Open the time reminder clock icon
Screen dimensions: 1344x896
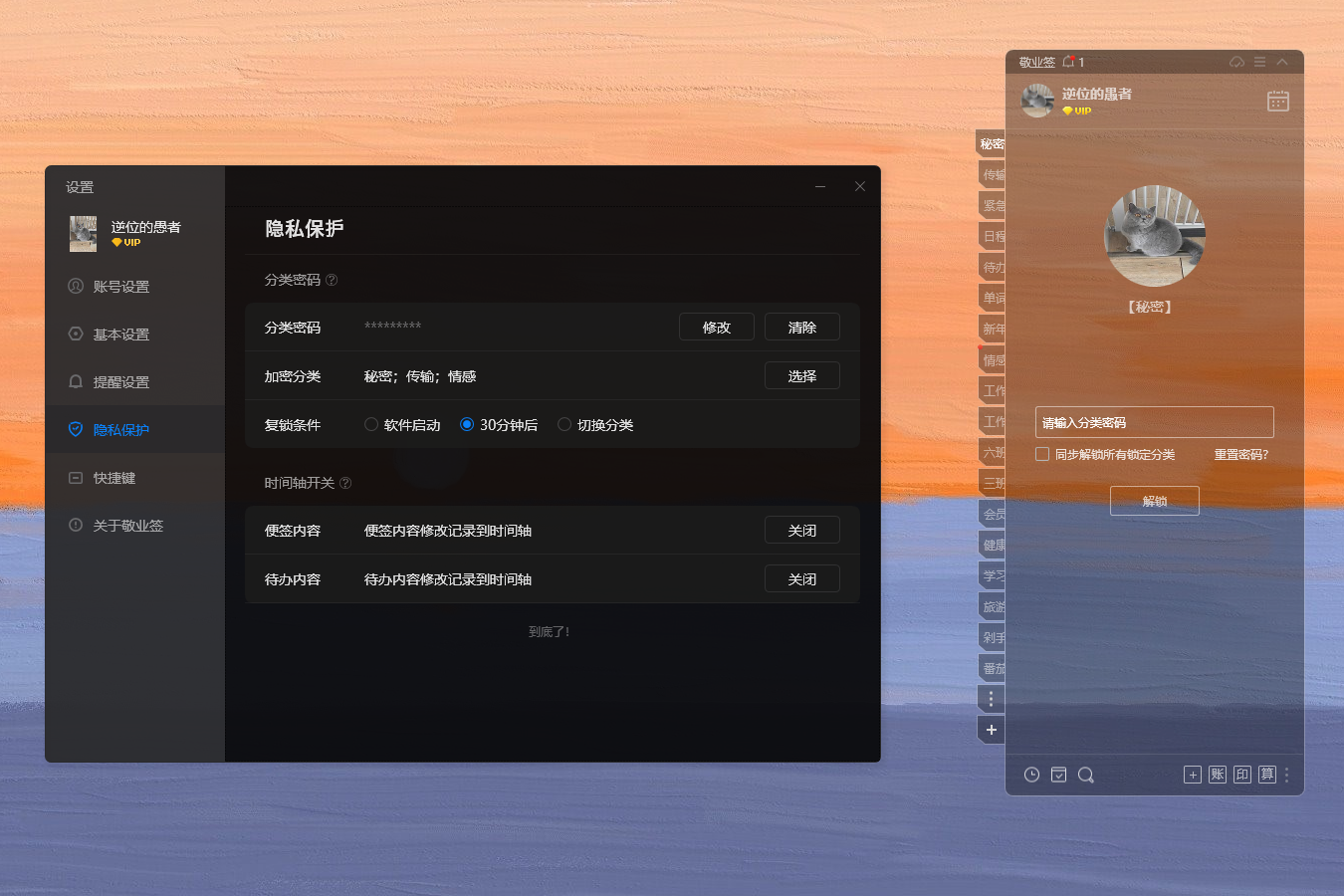click(1031, 775)
